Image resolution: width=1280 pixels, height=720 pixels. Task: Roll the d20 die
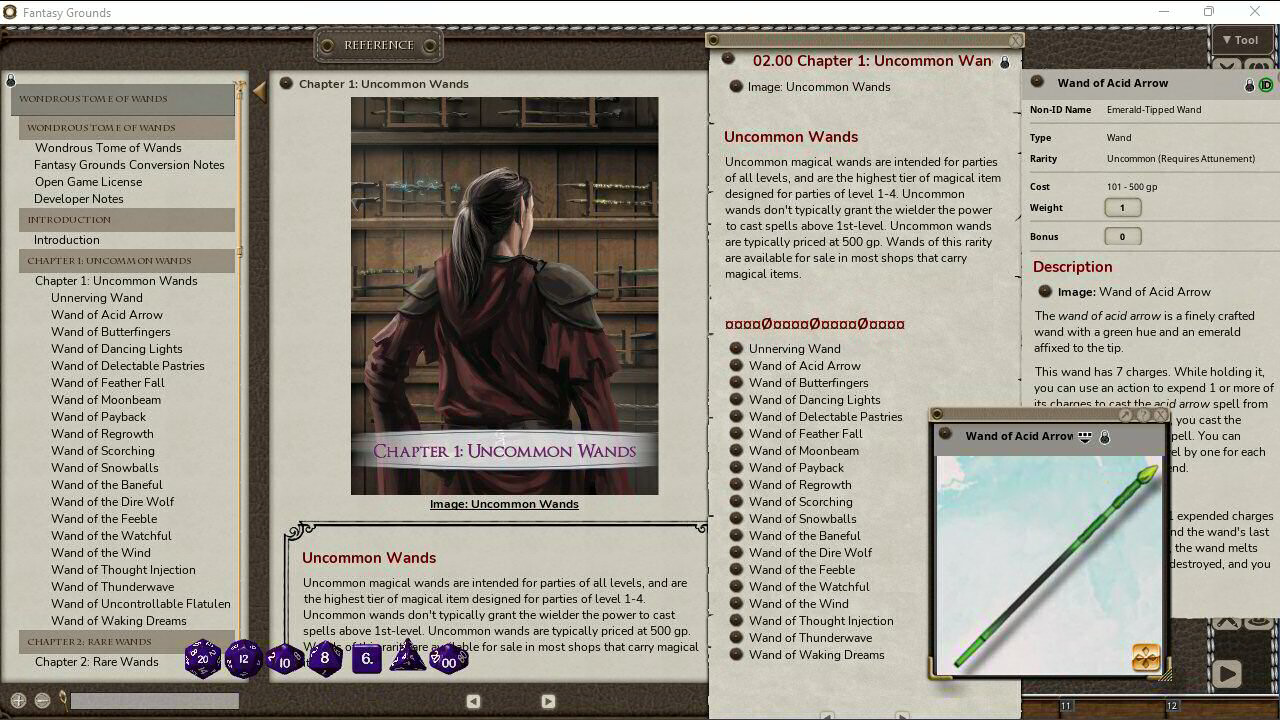click(x=203, y=658)
